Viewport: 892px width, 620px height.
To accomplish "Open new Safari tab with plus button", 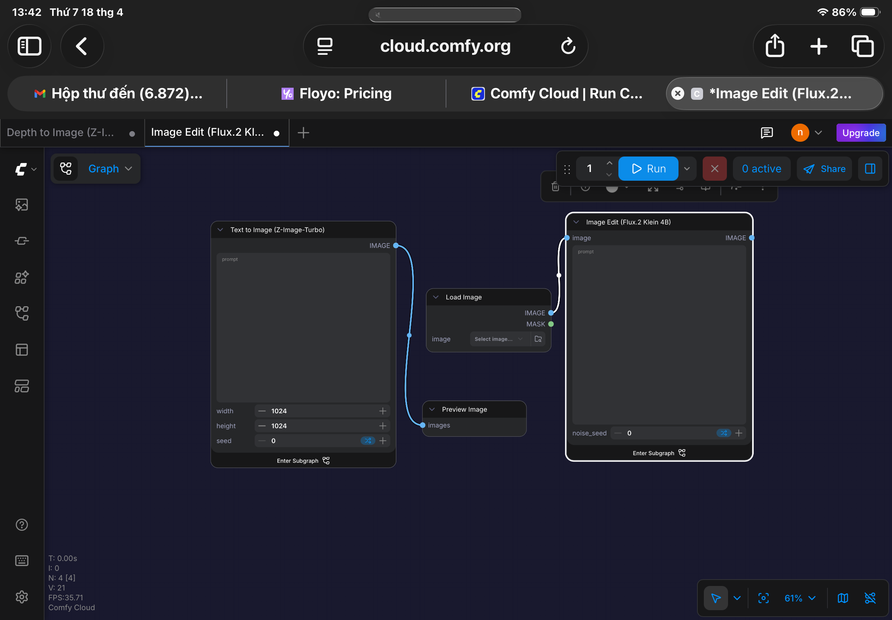I will [819, 46].
